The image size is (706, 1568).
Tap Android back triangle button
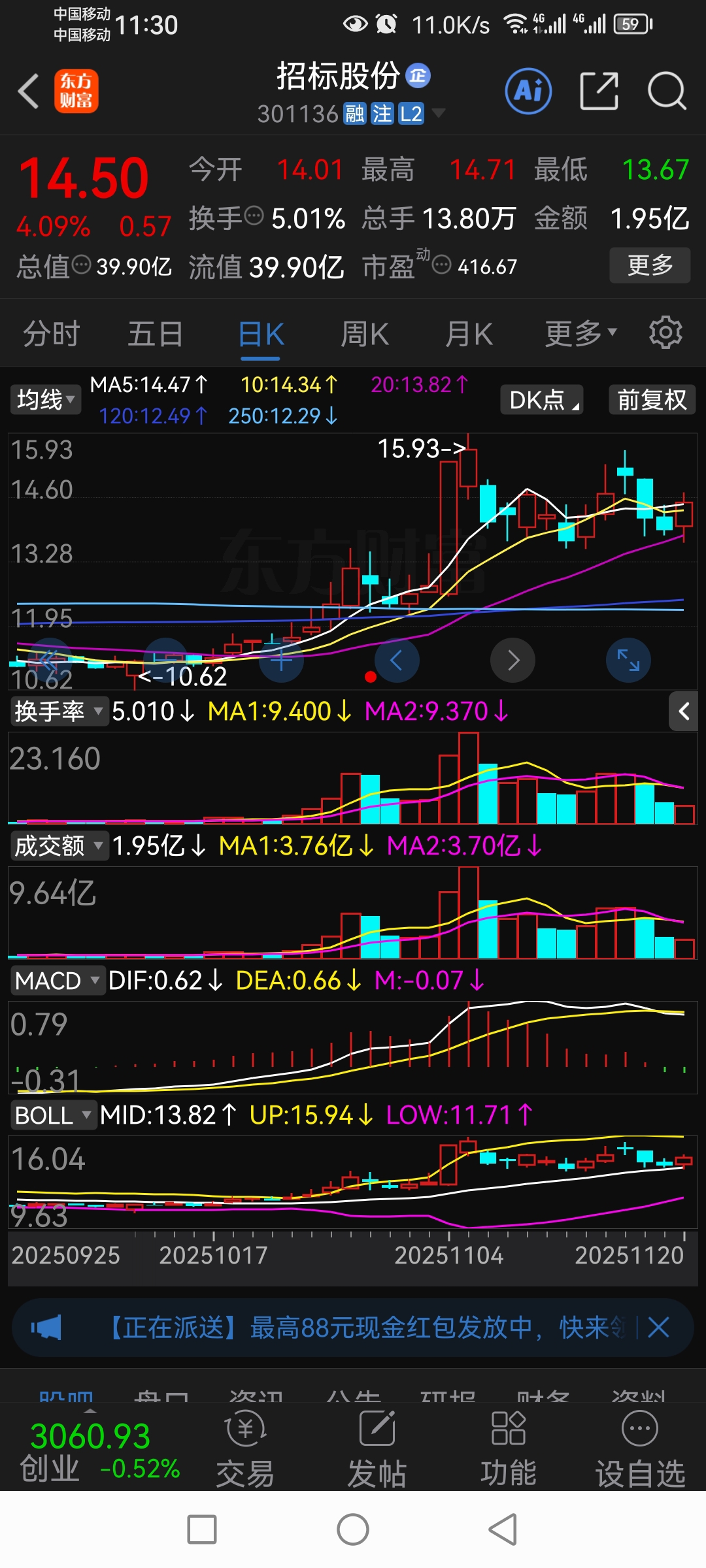coord(503,1529)
